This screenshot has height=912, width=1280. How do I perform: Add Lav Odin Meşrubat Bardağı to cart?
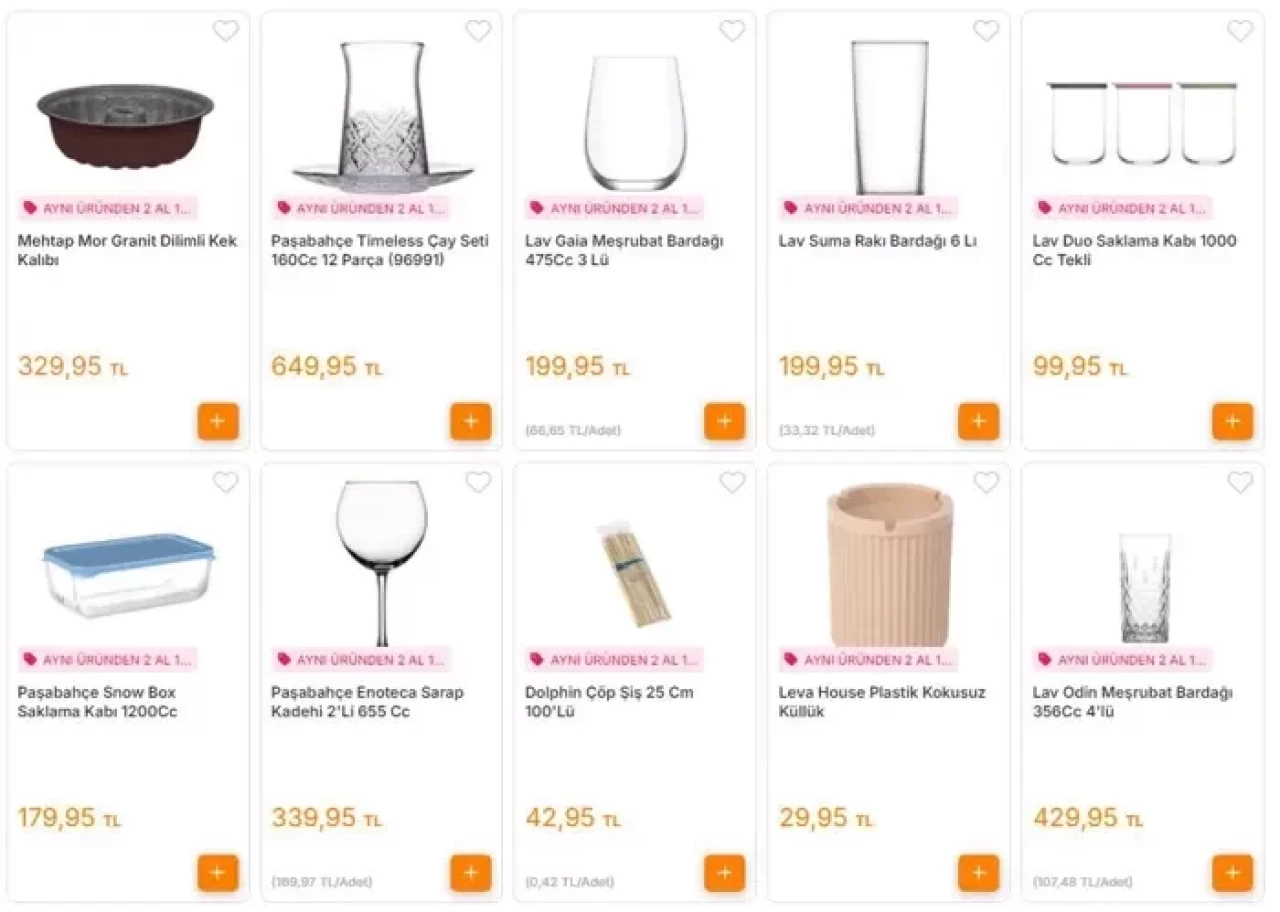click(1232, 873)
